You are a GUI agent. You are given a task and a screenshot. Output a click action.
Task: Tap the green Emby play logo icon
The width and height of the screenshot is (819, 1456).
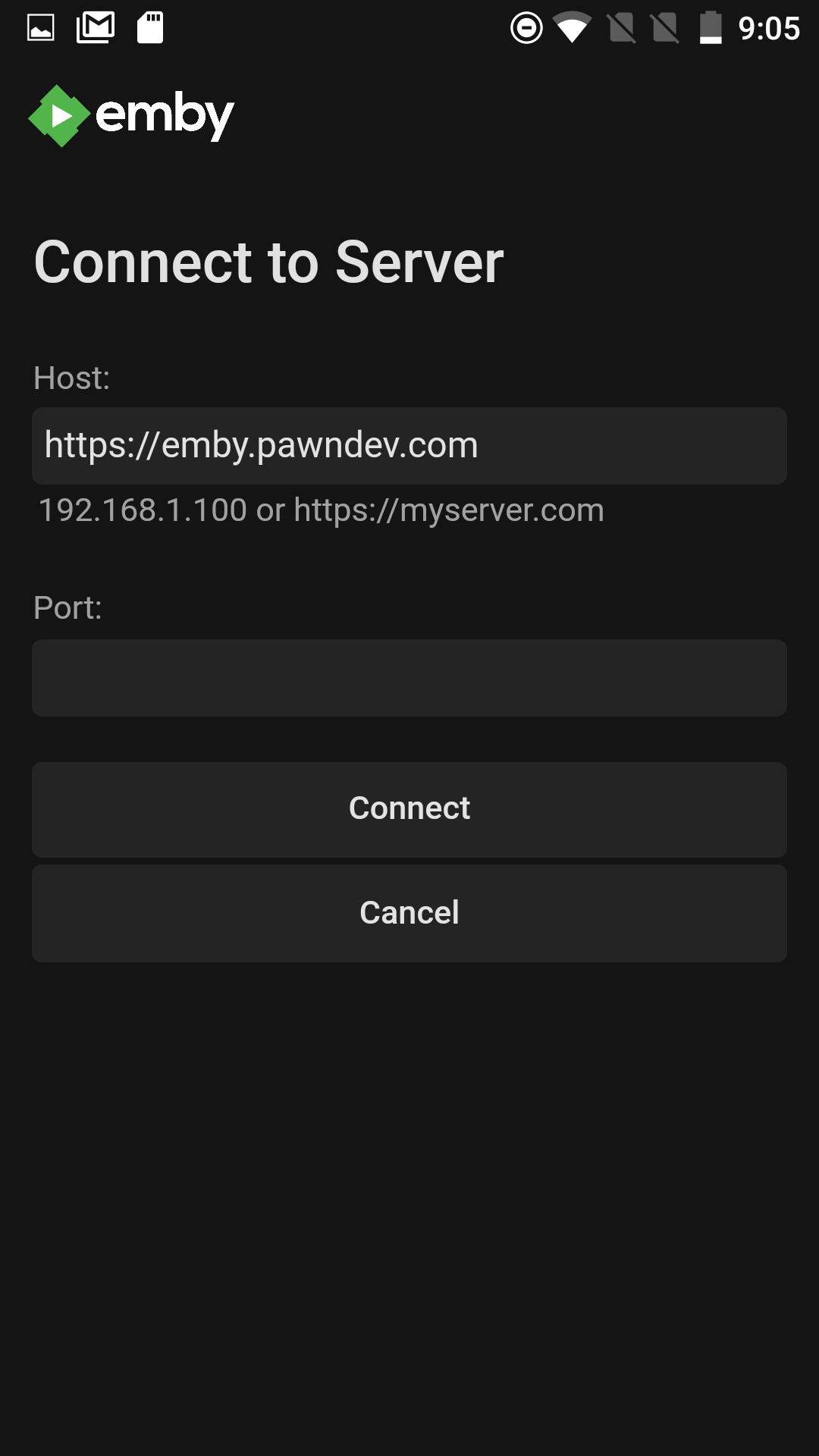point(59,116)
